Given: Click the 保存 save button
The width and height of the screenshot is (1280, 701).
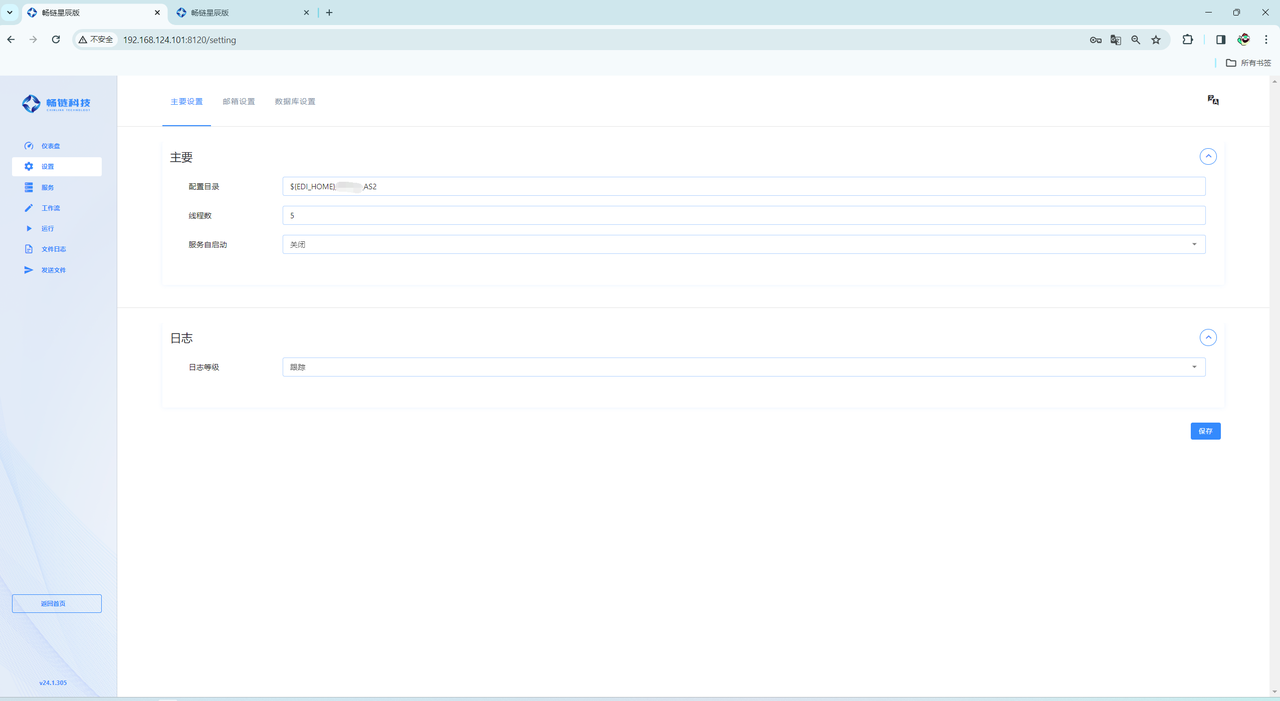Looking at the screenshot, I should pos(1205,431).
